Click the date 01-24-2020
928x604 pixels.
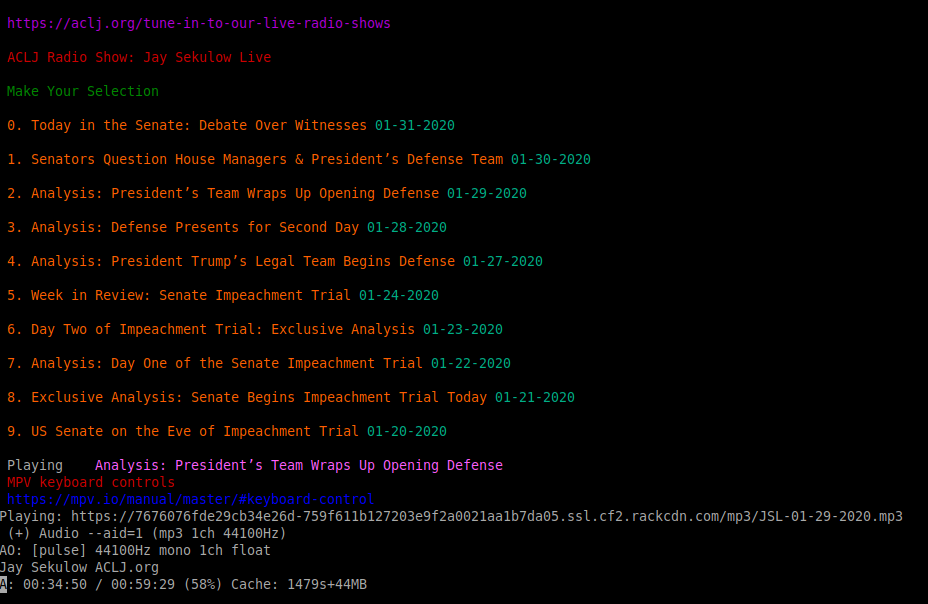(x=399, y=296)
